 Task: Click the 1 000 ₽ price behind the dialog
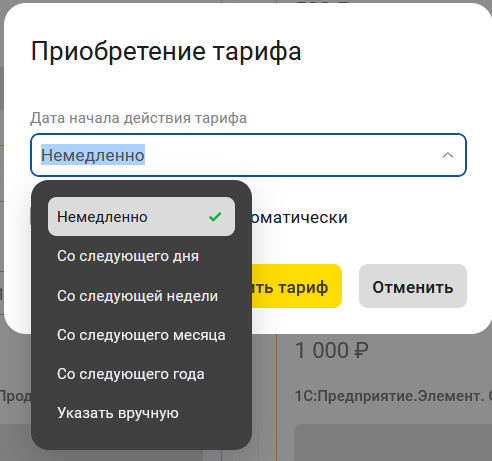pos(332,351)
